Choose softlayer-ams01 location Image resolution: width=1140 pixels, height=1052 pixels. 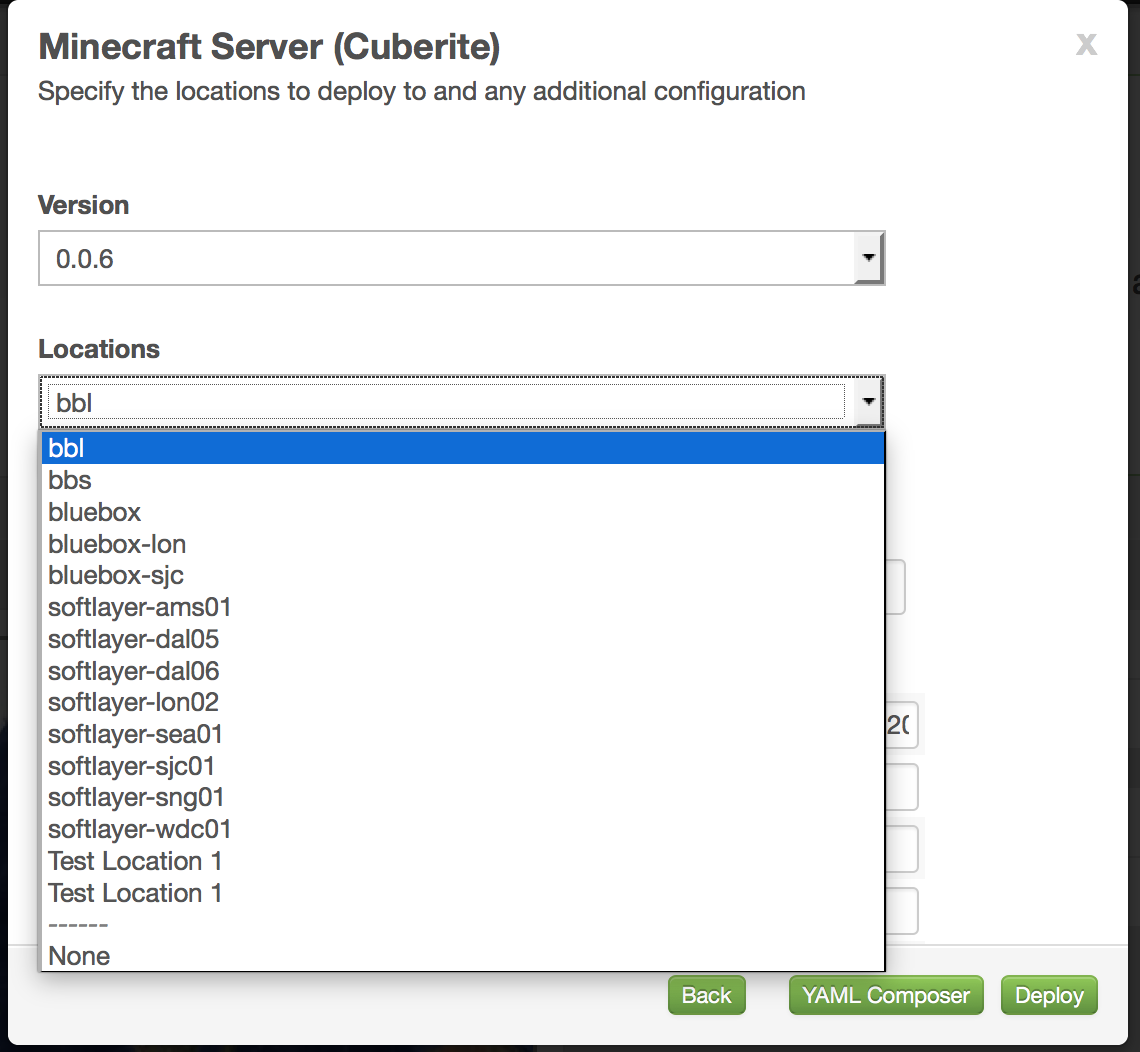(463, 607)
